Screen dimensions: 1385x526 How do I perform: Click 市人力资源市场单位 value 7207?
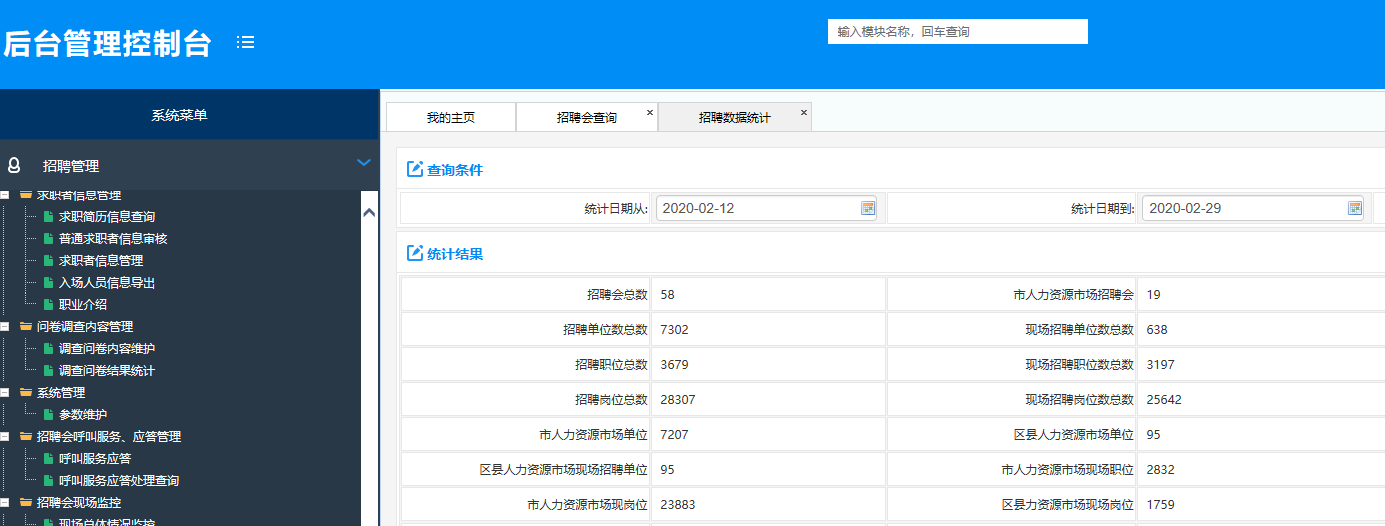pos(674,435)
